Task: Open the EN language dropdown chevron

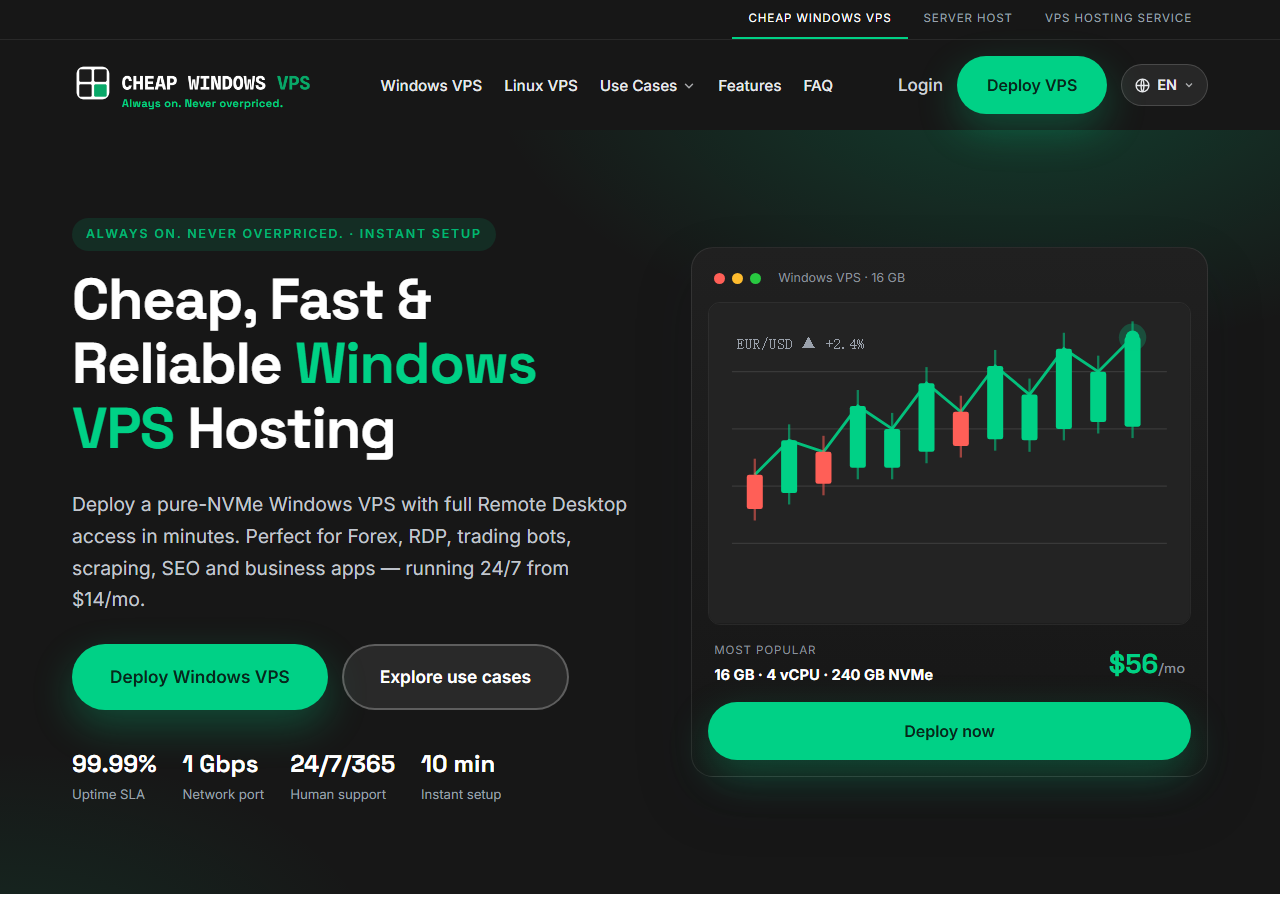Action: point(1189,85)
